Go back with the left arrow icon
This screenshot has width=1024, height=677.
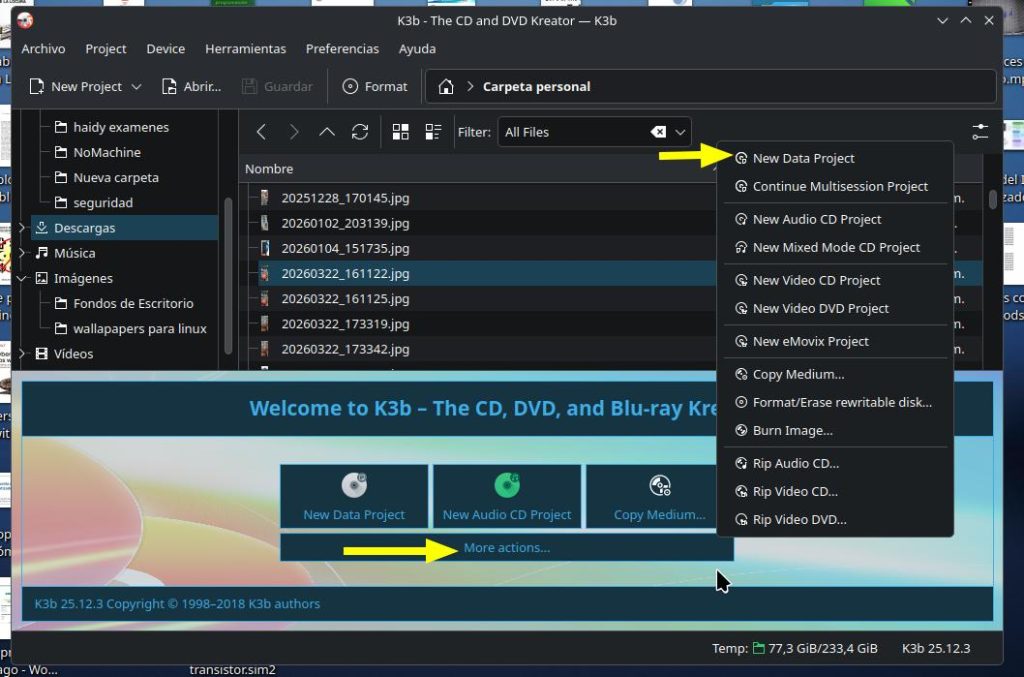click(261, 132)
